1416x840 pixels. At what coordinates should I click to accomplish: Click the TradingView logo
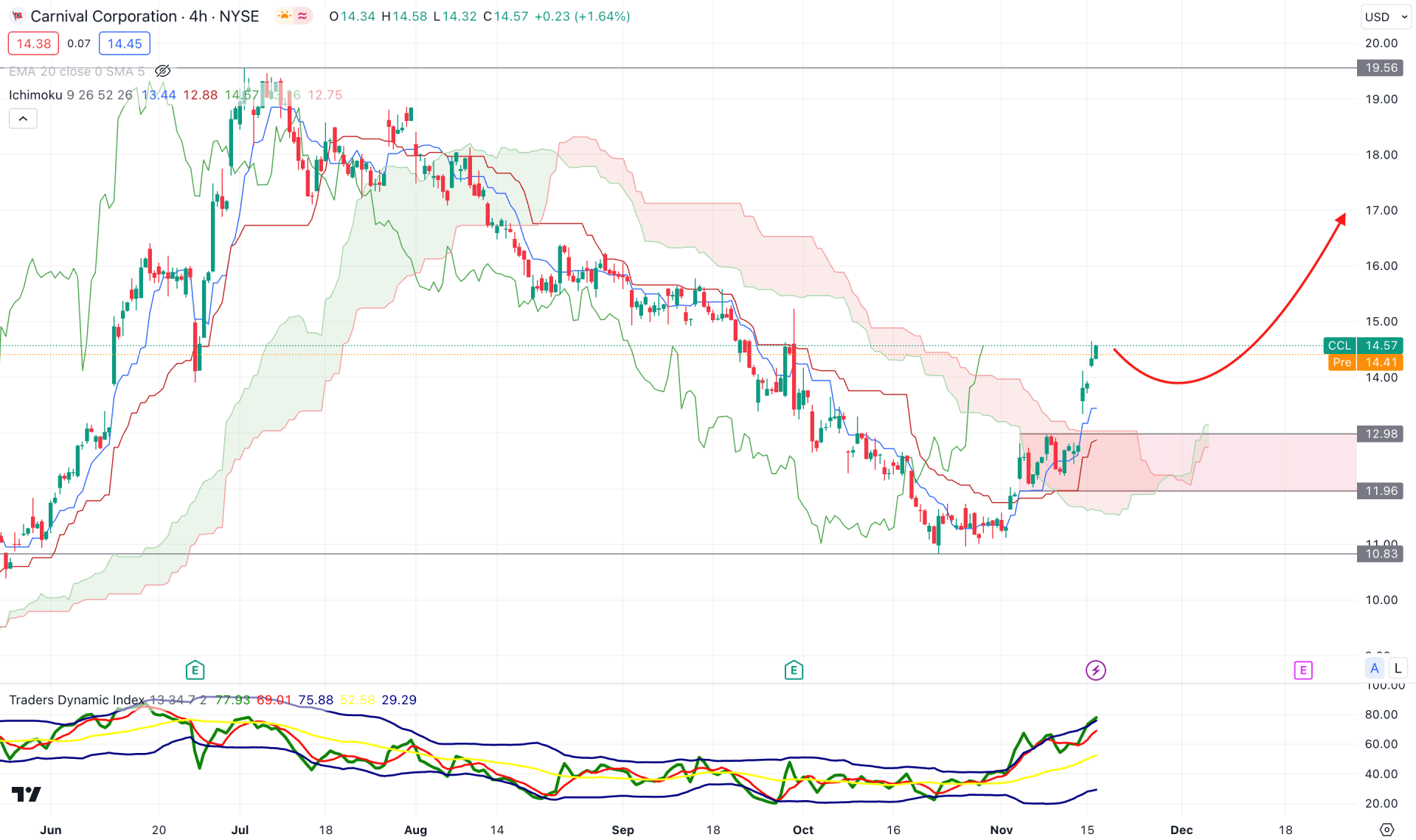tap(27, 794)
